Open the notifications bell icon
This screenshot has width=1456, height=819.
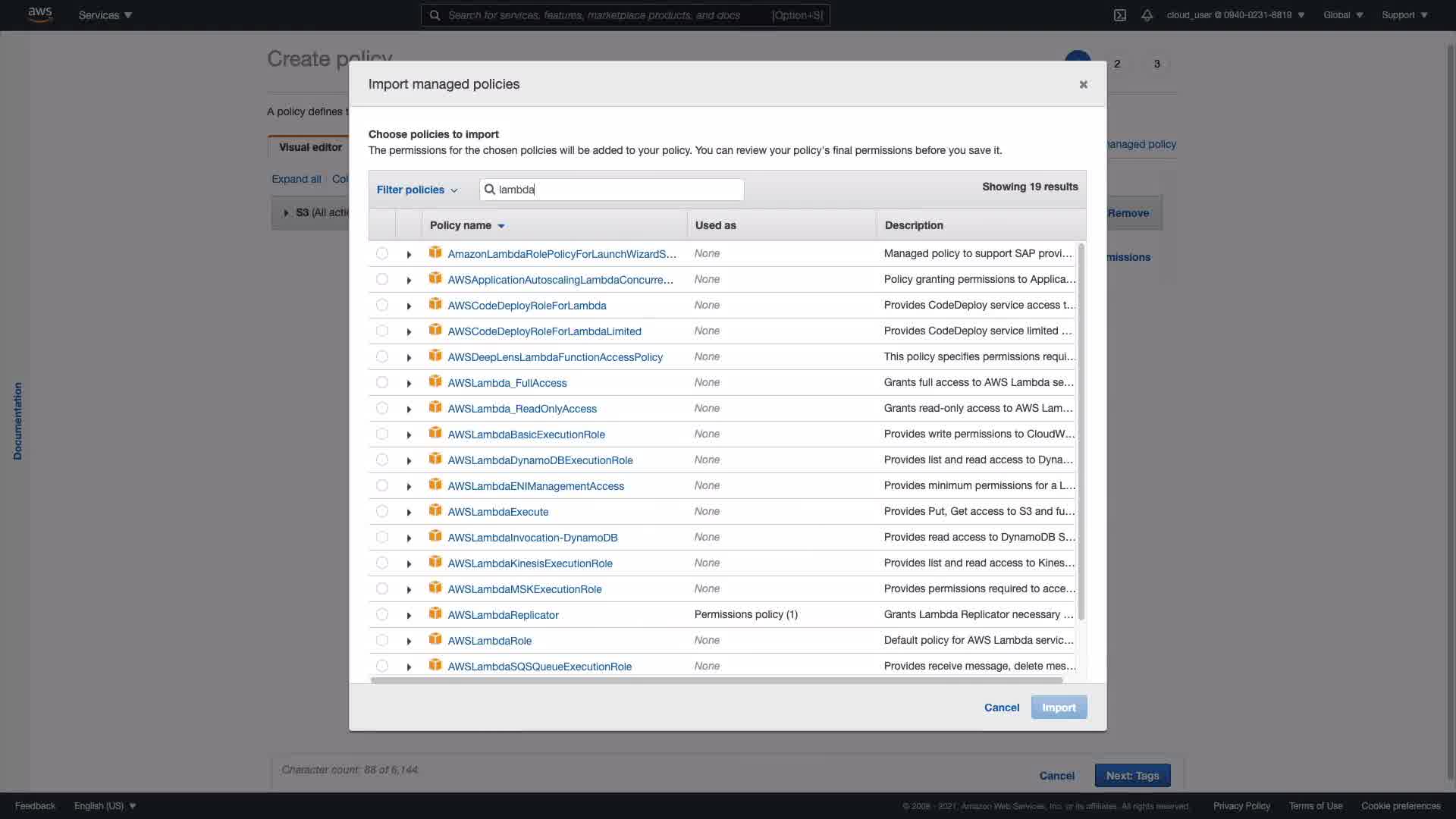pyautogui.click(x=1147, y=15)
